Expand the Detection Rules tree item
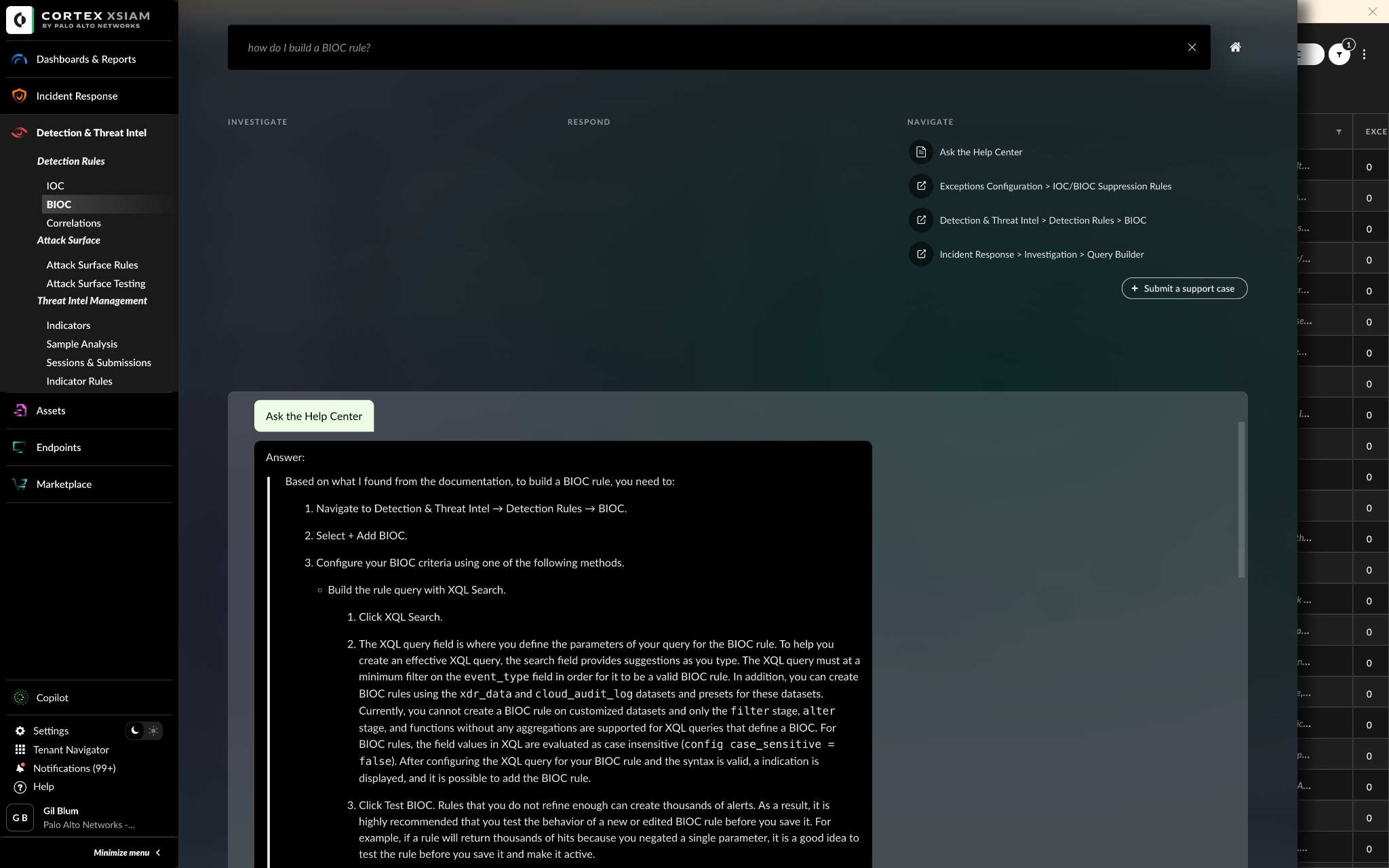1389x868 pixels. (70, 160)
